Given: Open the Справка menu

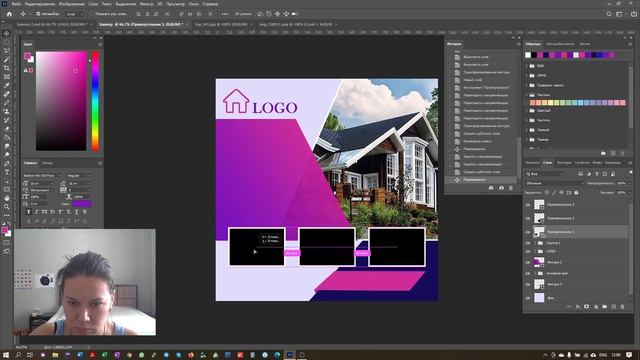Looking at the screenshot, I should [x=210, y=4].
